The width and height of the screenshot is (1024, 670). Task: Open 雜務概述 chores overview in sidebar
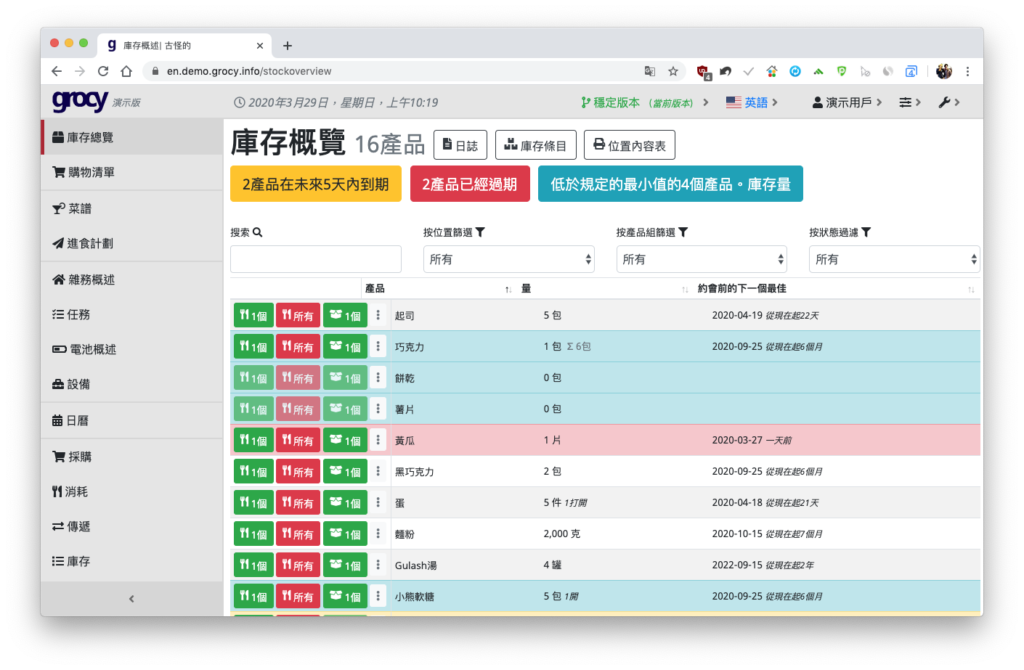(x=132, y=279)
